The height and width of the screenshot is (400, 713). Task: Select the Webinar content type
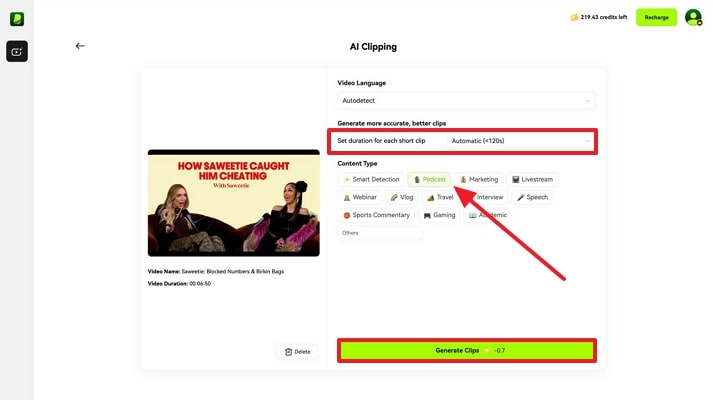(x=361, y=197)
